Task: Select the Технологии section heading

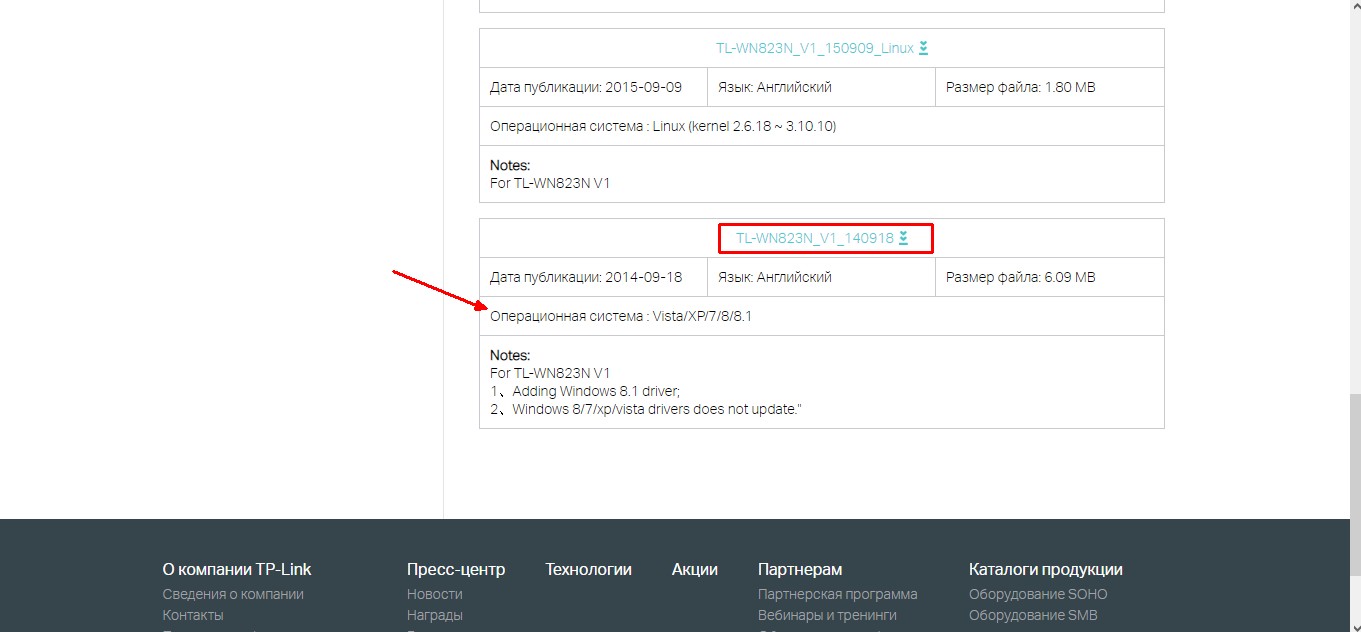Action: (588, 568)
